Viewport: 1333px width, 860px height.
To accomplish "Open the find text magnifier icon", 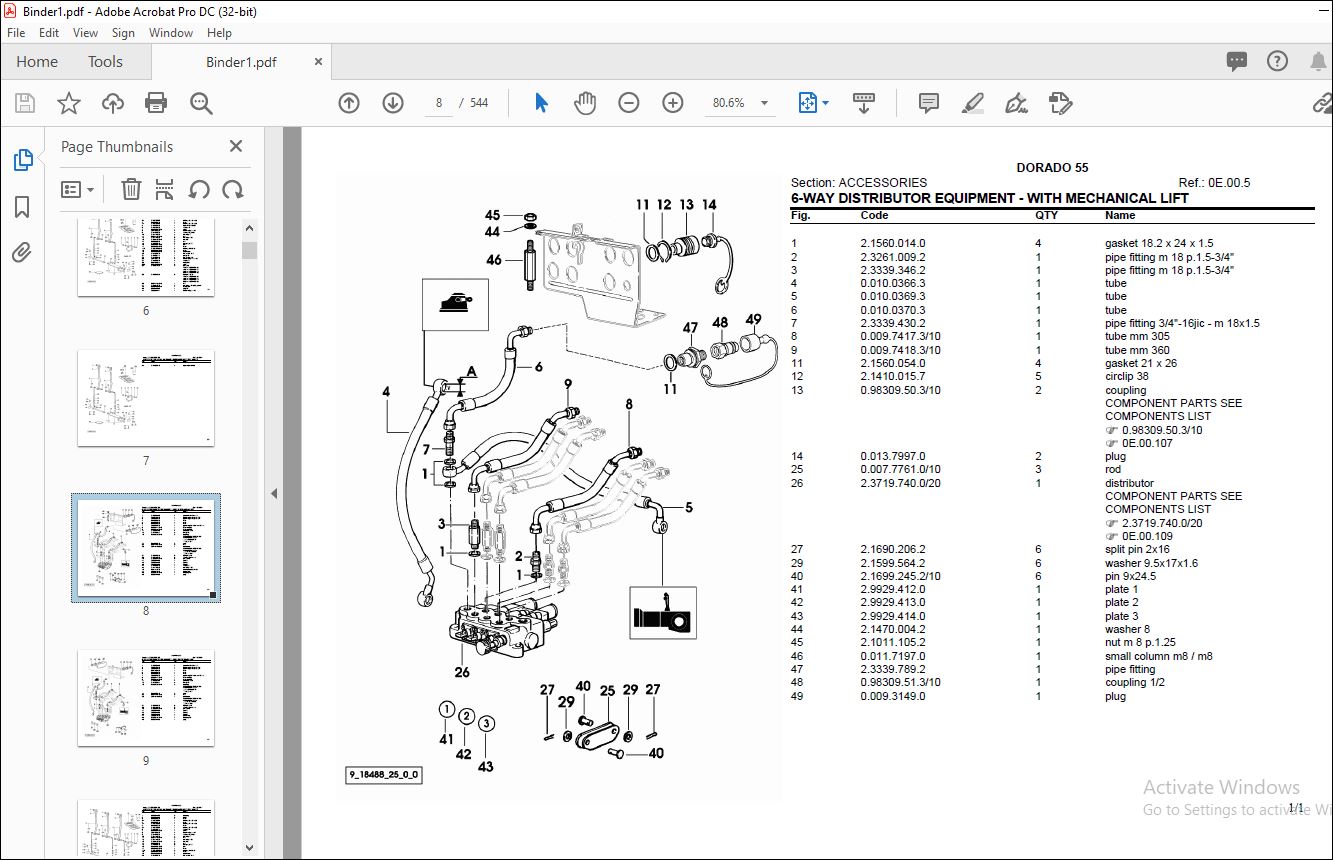I will [x=201, y=103].
